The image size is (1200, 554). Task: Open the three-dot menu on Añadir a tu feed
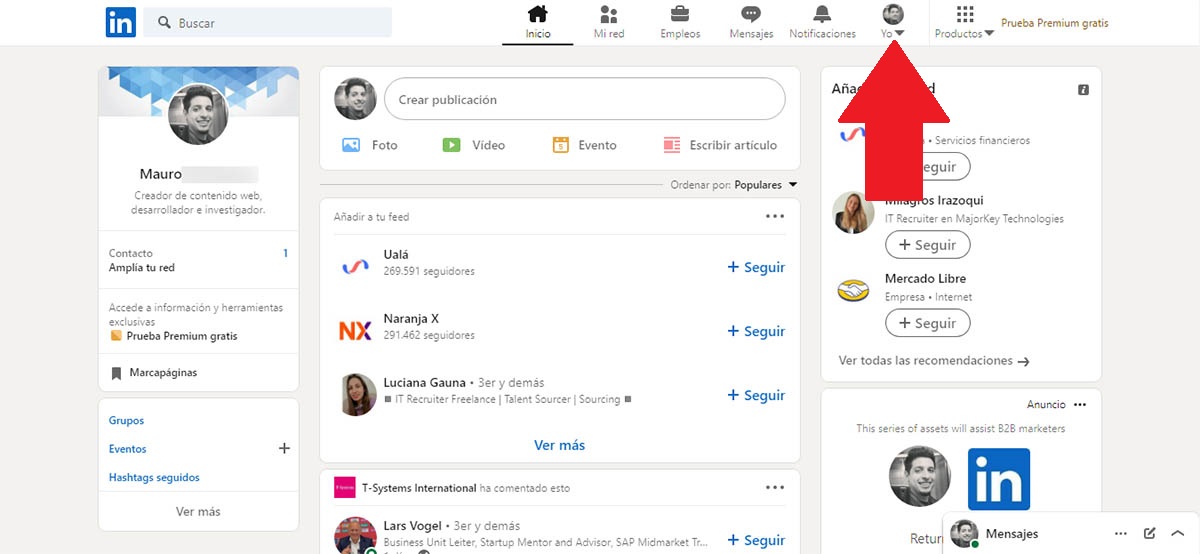[775, 216]
